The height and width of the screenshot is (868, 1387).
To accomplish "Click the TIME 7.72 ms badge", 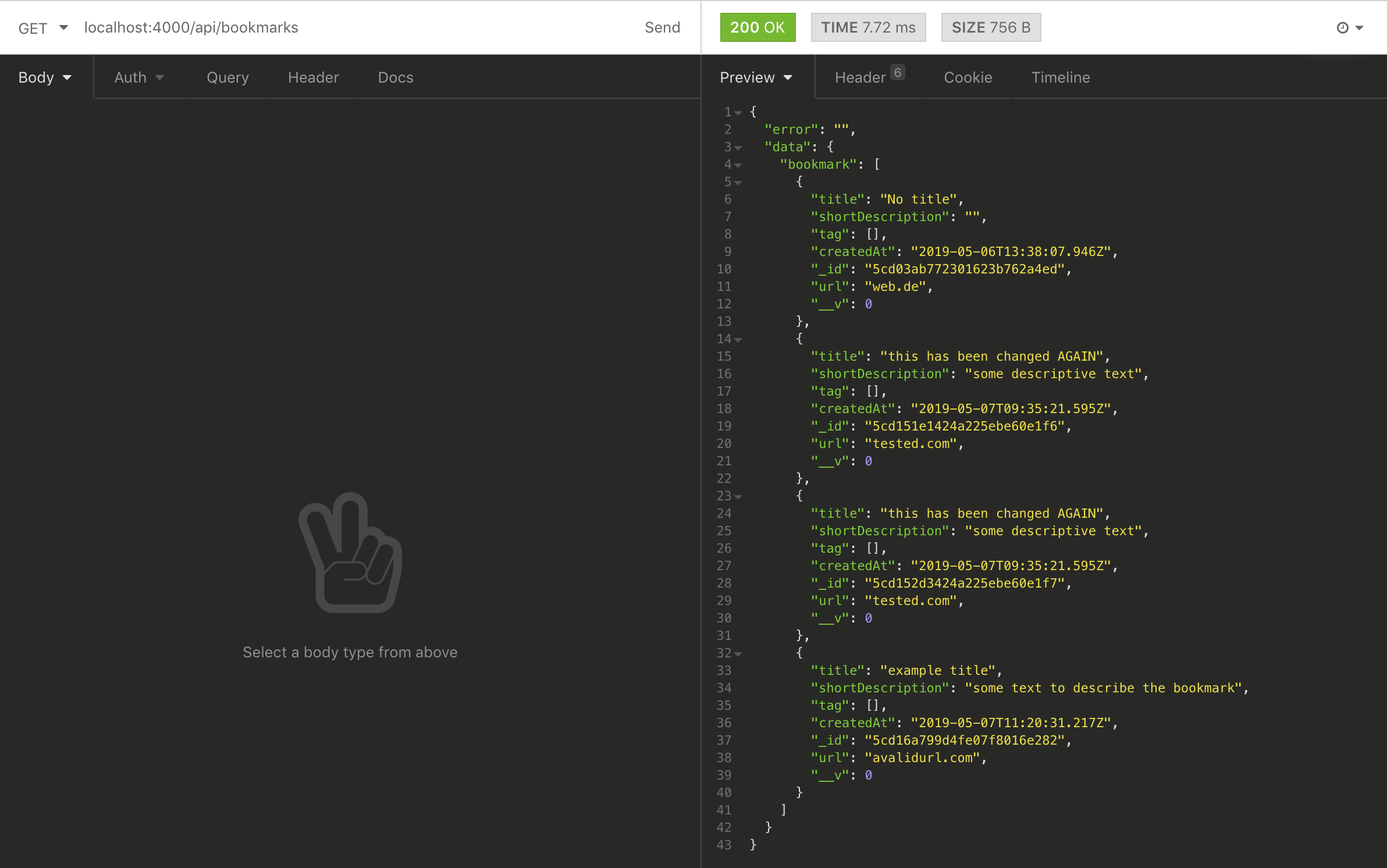I will 868,27.
